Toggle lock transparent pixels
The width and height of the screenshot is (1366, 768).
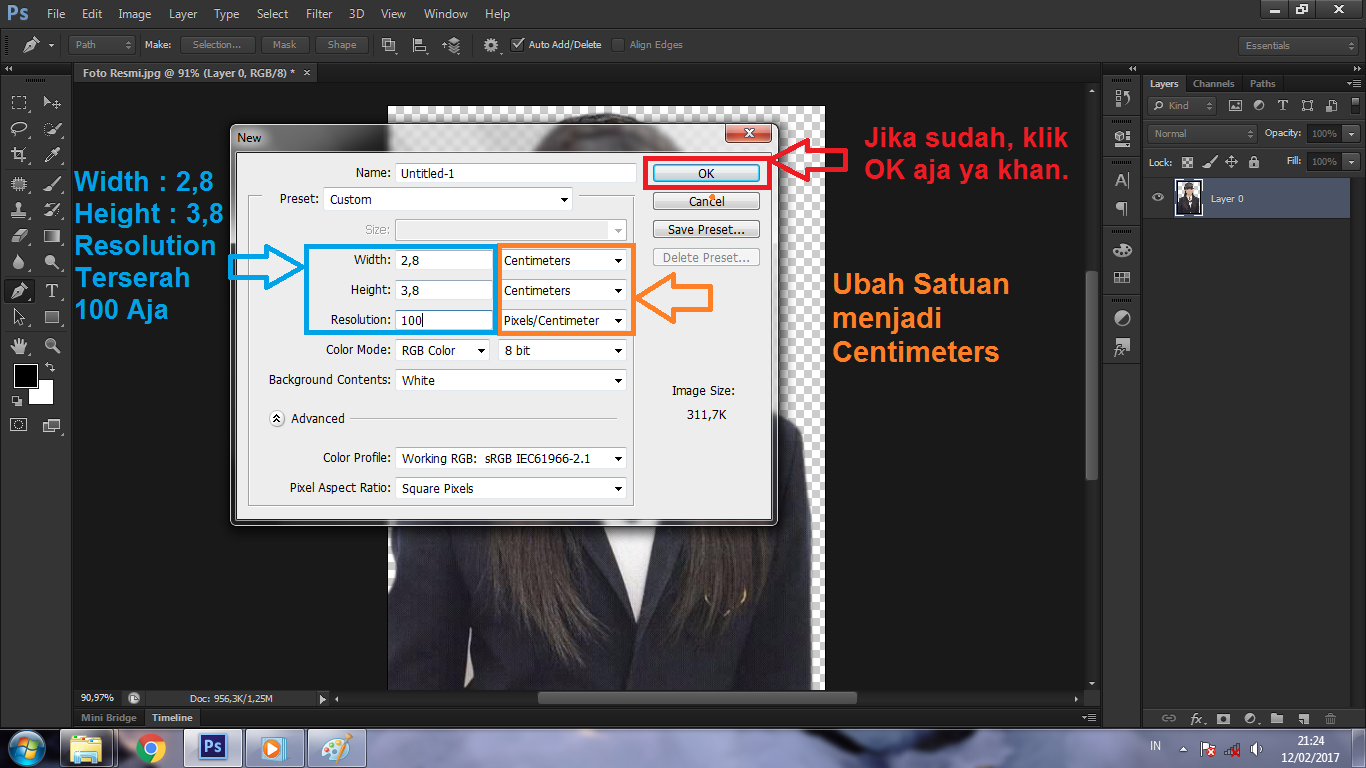(x=1188, y=161)
